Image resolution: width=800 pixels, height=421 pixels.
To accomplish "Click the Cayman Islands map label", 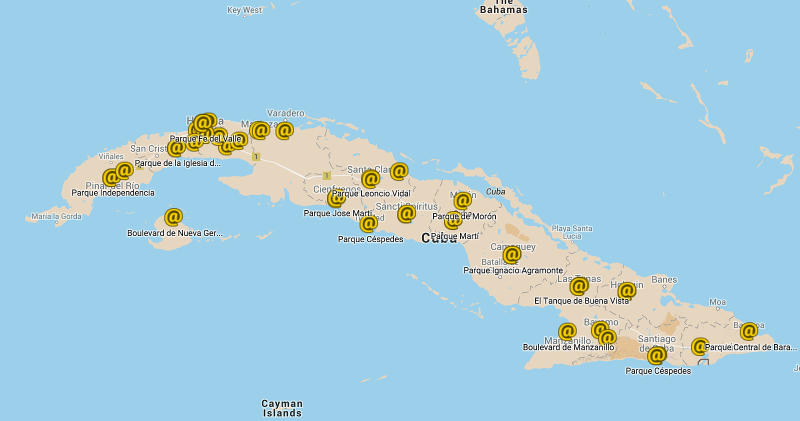I will tap(282, 408).
